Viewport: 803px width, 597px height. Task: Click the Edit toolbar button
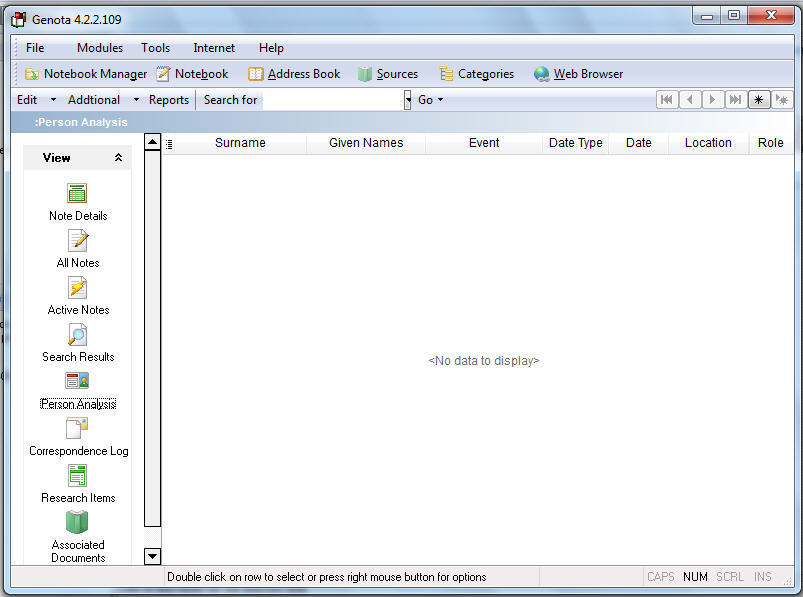click(x=27, y=100)
